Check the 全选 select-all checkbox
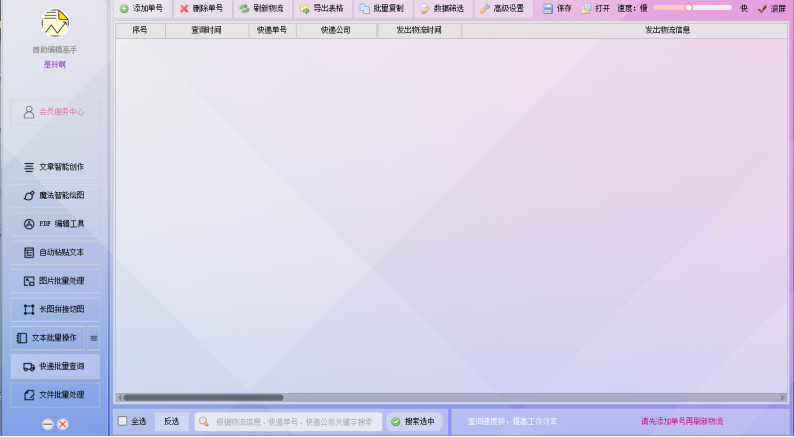This screenshot has height=437, width=794. click(123, 421)
